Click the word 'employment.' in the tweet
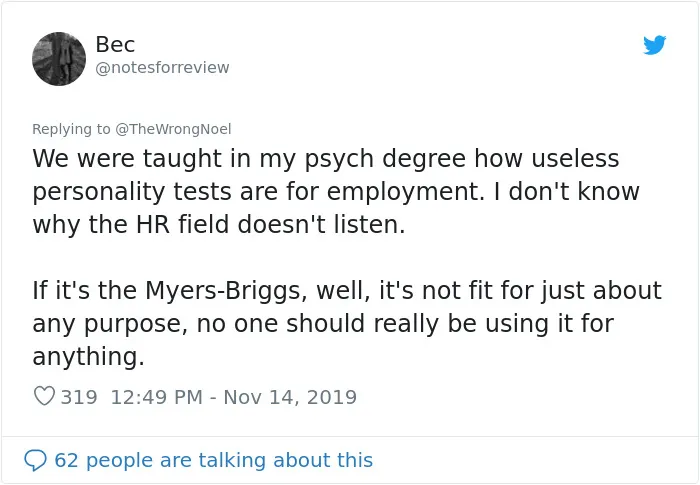The height and width of the screenshot is (485, 700). pos(406,192)
